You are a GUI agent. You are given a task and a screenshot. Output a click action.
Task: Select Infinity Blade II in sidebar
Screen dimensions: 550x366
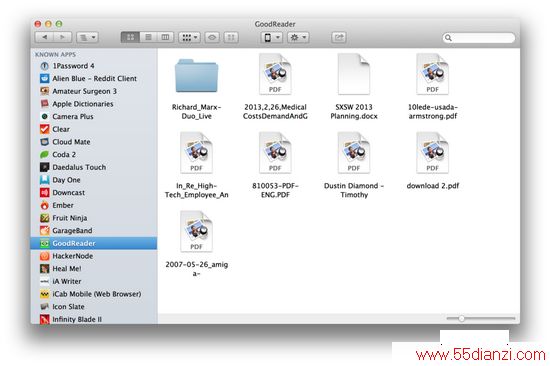pos(94,319)
